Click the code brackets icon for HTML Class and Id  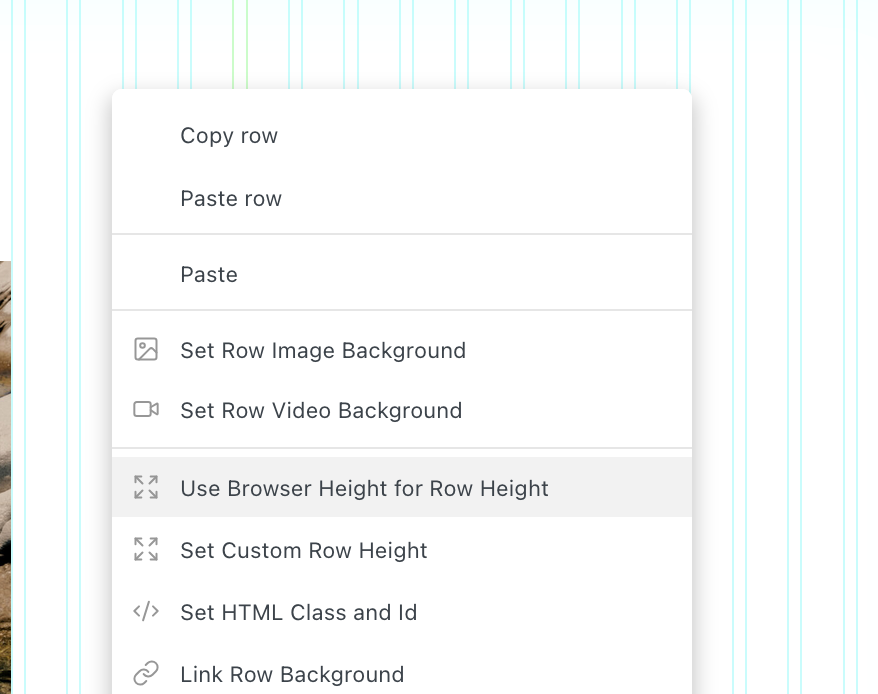pyautogui.click(x=146, y=612)
